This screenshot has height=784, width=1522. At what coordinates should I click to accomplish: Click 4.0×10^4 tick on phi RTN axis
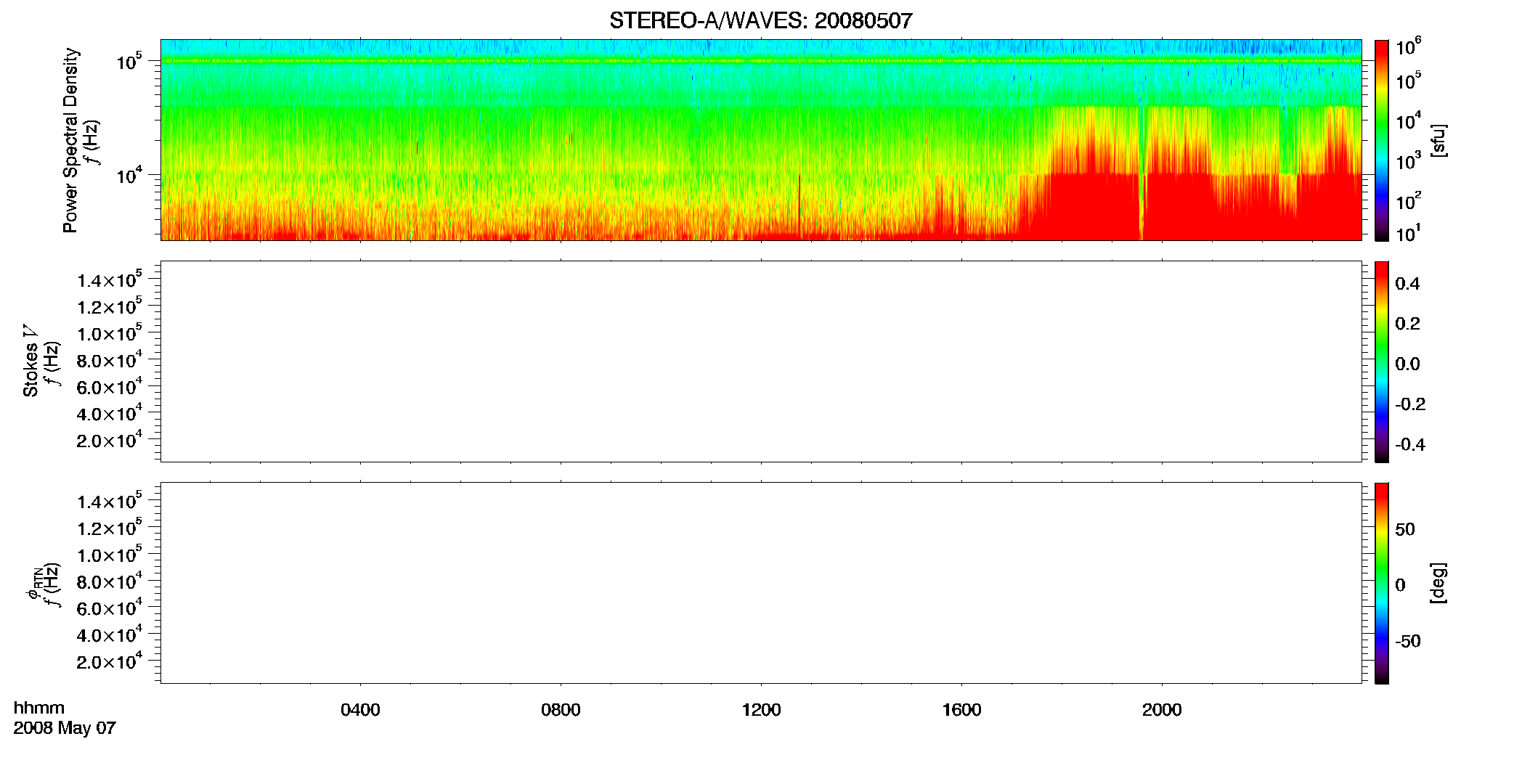pos(110,635)
